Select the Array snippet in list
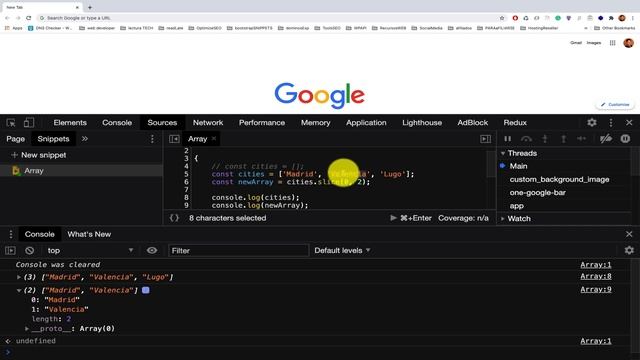 point(81,171)
